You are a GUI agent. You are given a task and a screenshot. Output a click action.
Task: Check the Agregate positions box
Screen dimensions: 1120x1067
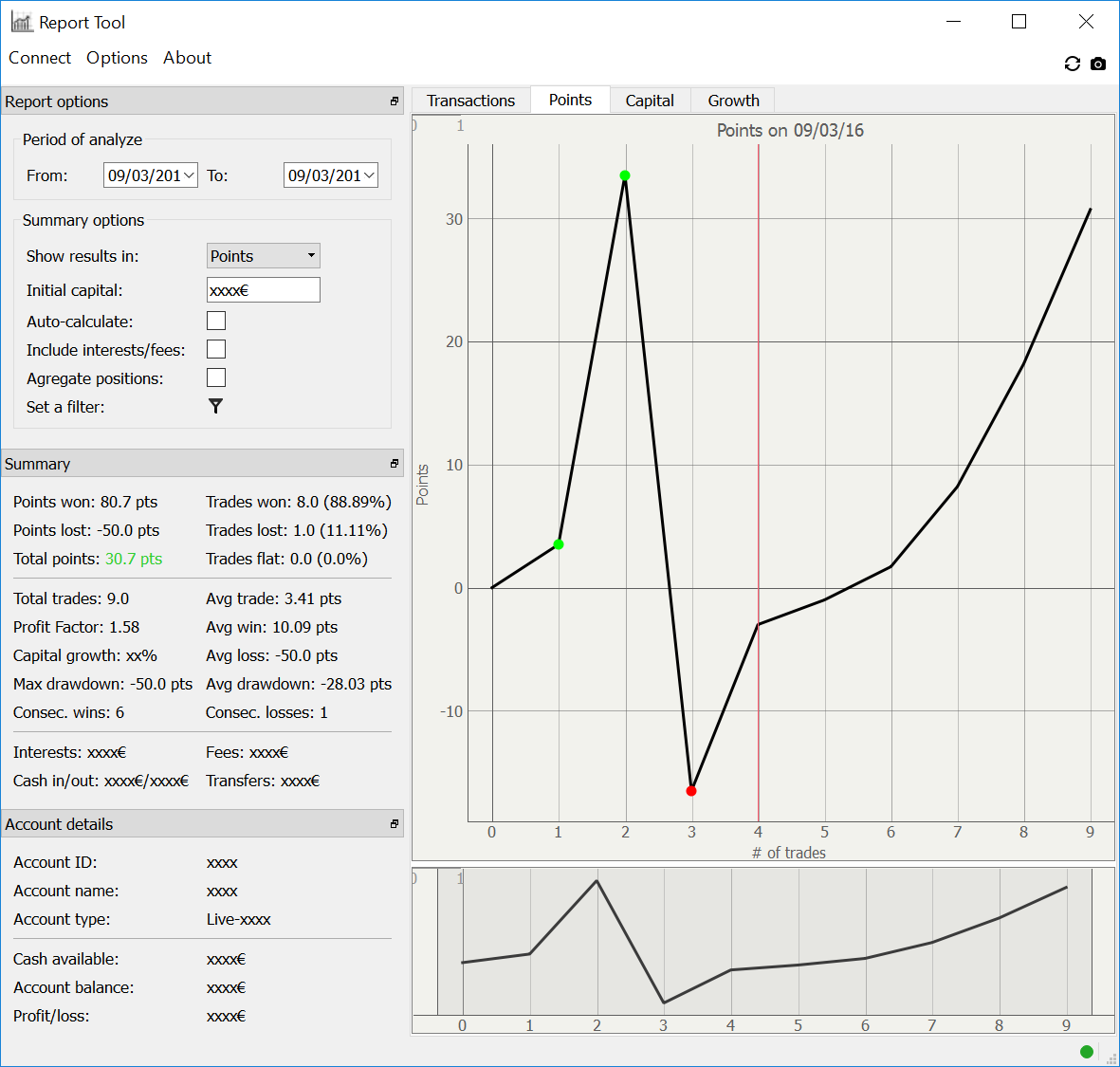[216, 378]
